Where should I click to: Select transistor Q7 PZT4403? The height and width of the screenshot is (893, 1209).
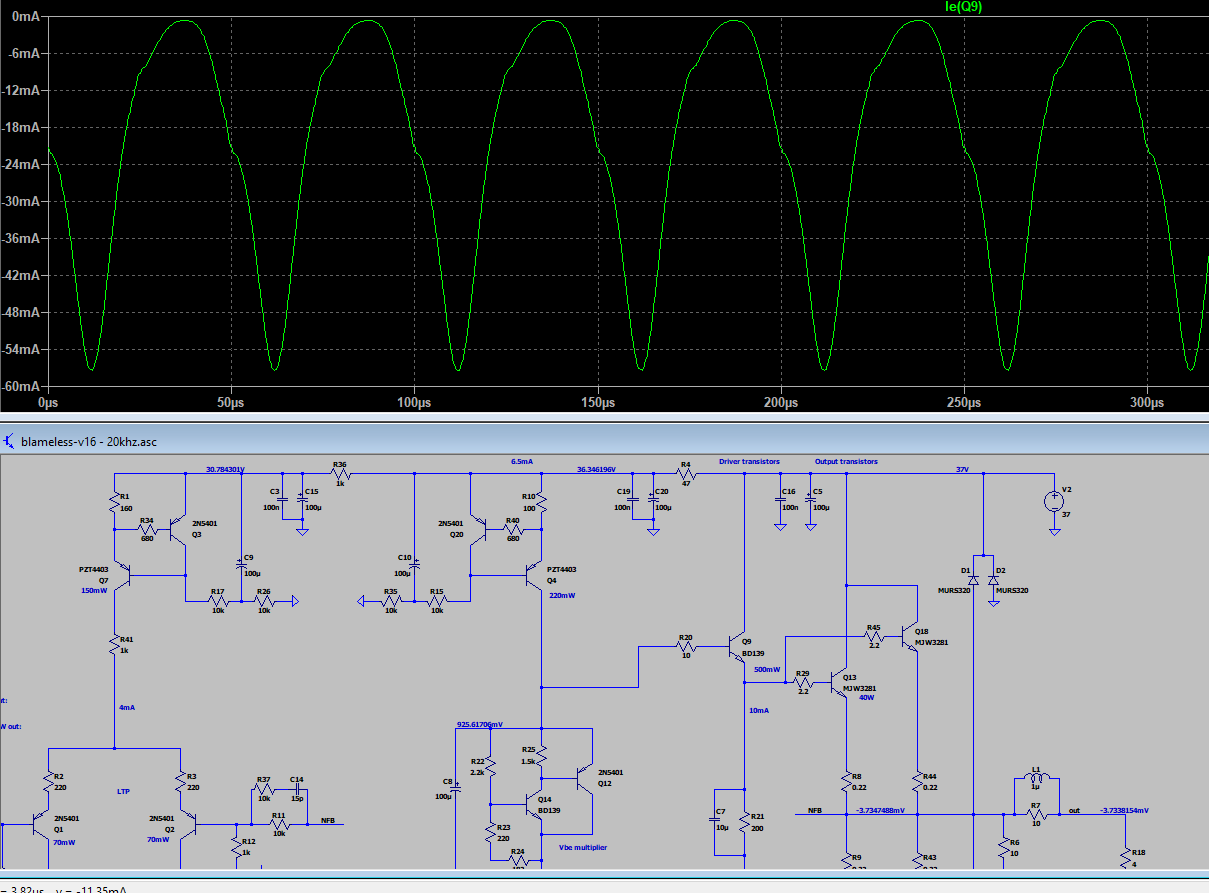tap(122, 573)
